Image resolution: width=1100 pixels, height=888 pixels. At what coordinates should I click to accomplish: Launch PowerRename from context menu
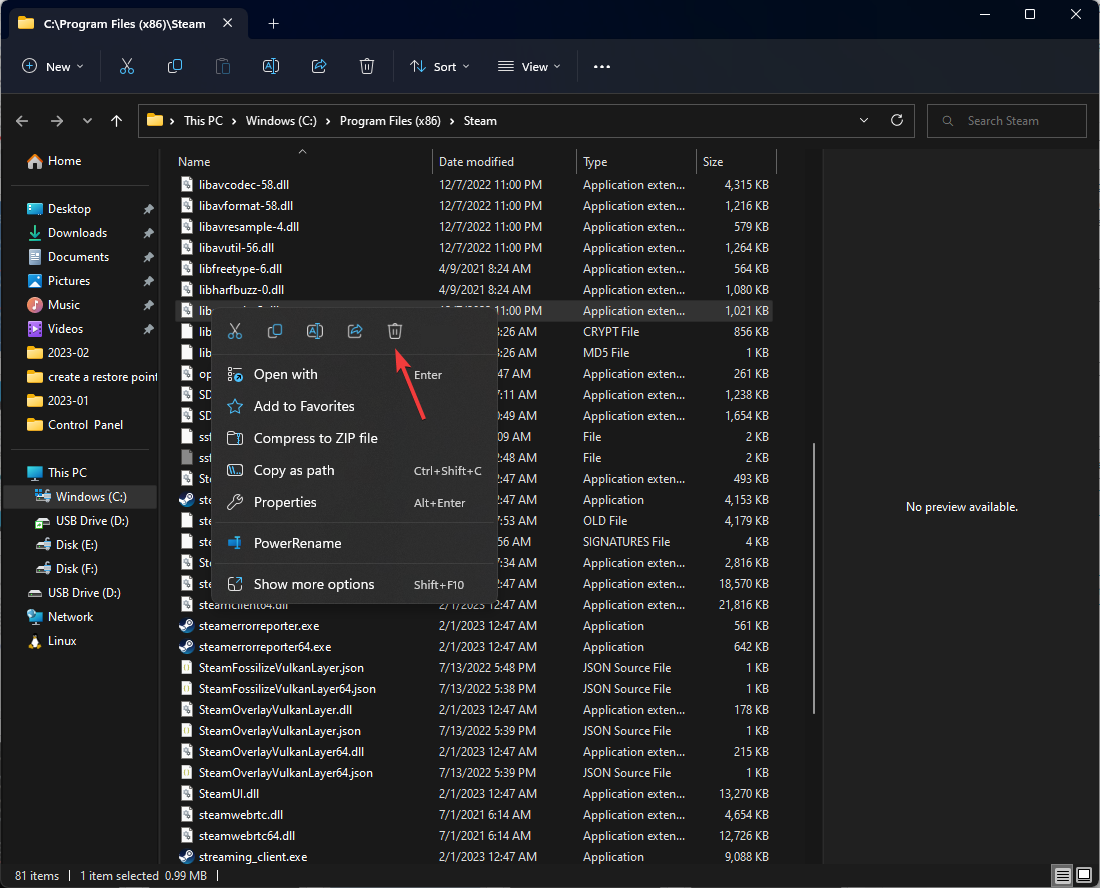click(354, 543)
